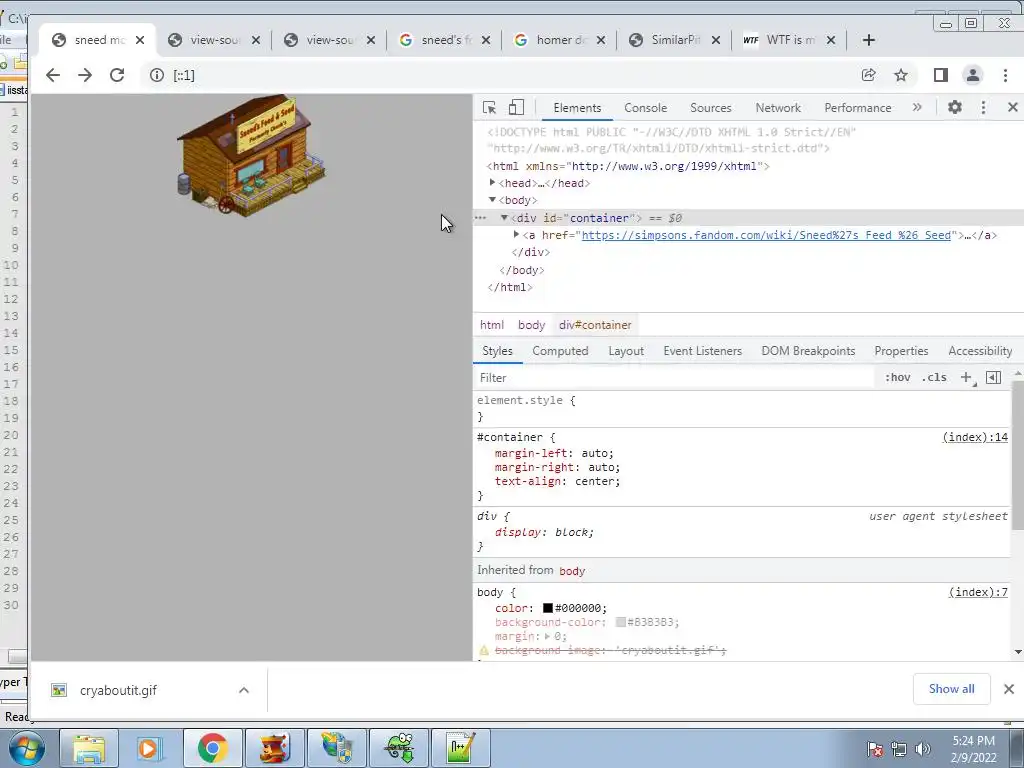Open the cryaboutit.gif download
This screenshot has width=1024, height=768.
click(x=118, y=690)
